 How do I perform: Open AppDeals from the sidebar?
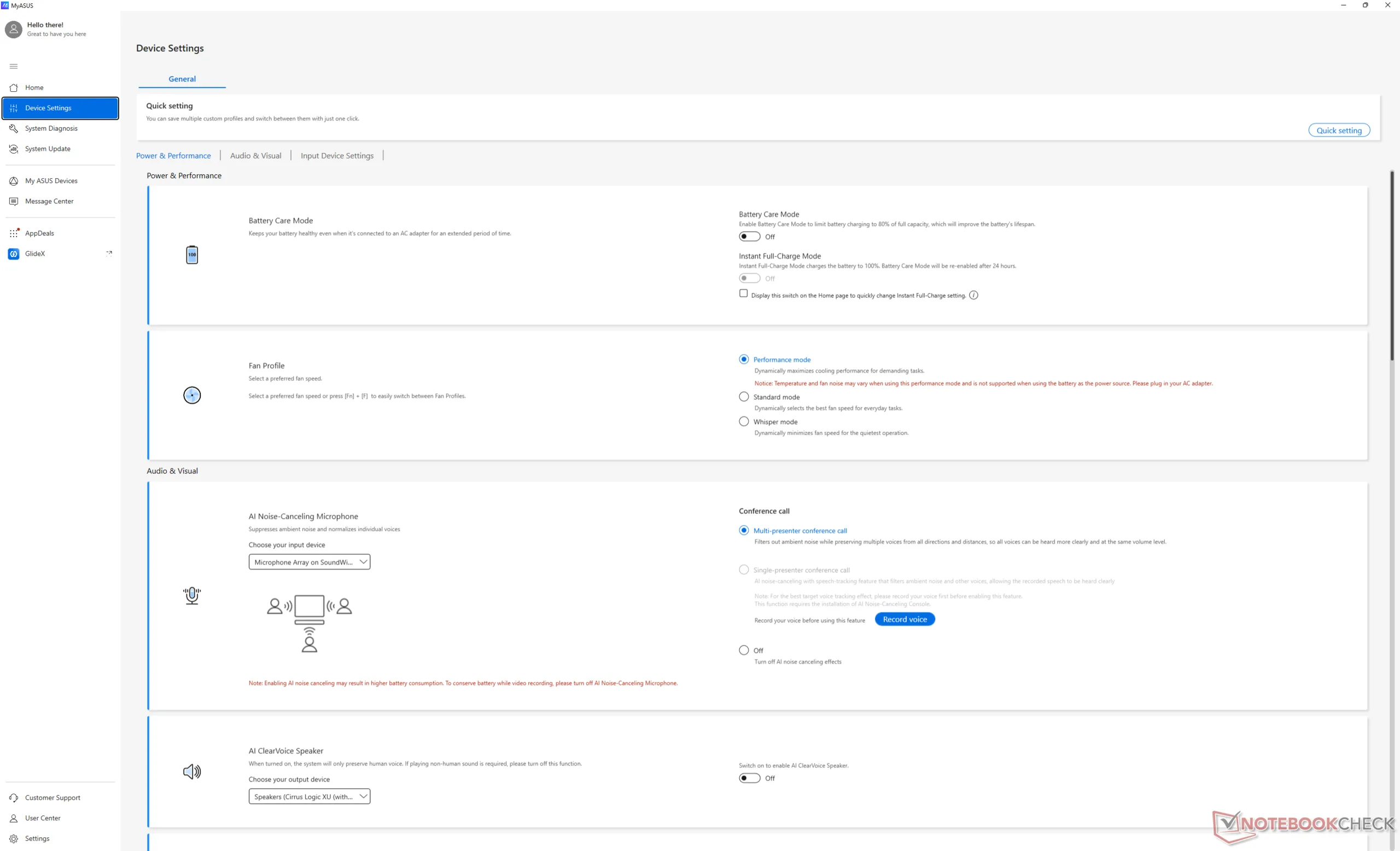[39, 233]
